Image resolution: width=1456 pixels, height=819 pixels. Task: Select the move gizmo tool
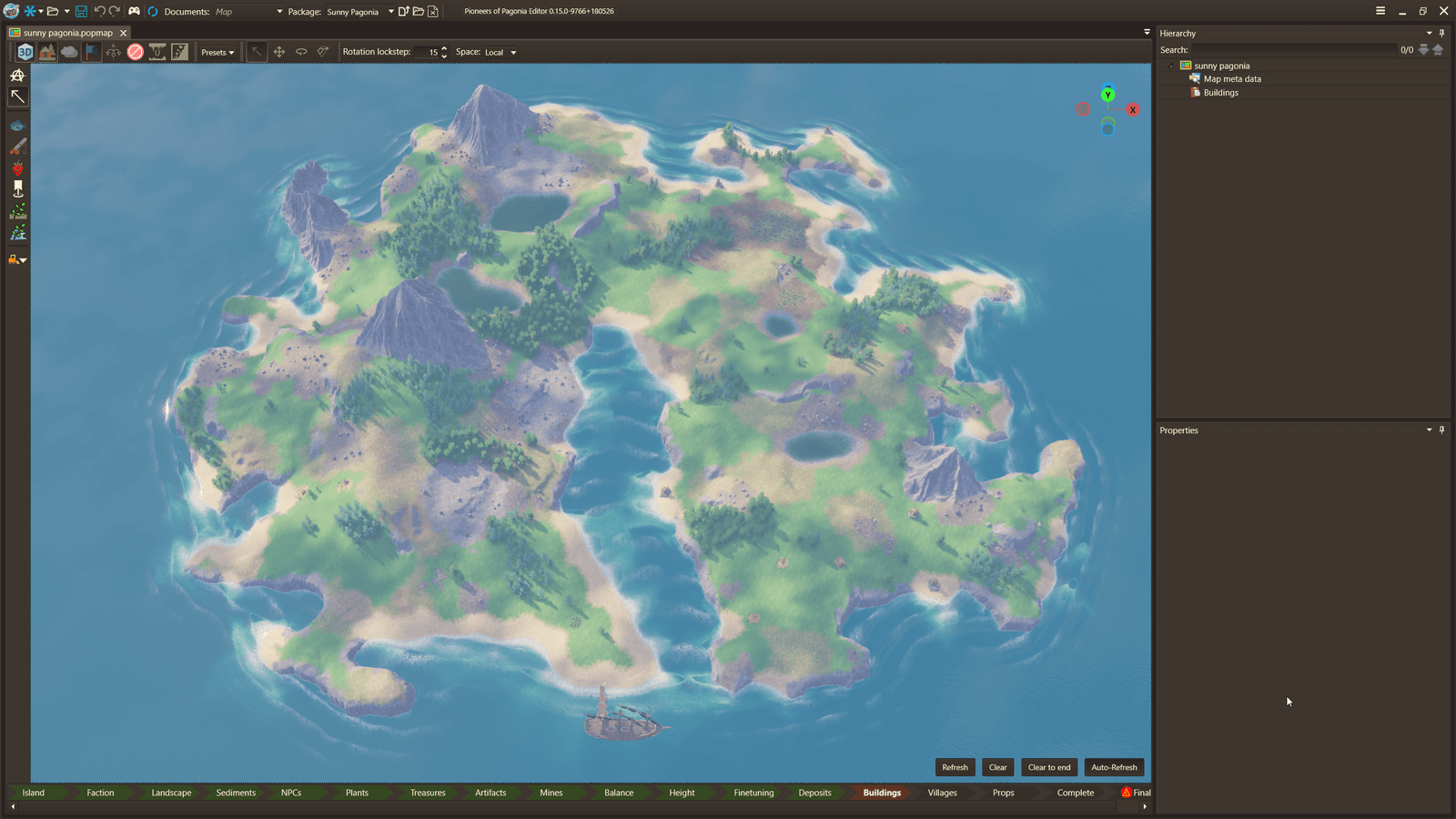pos(279,52)
